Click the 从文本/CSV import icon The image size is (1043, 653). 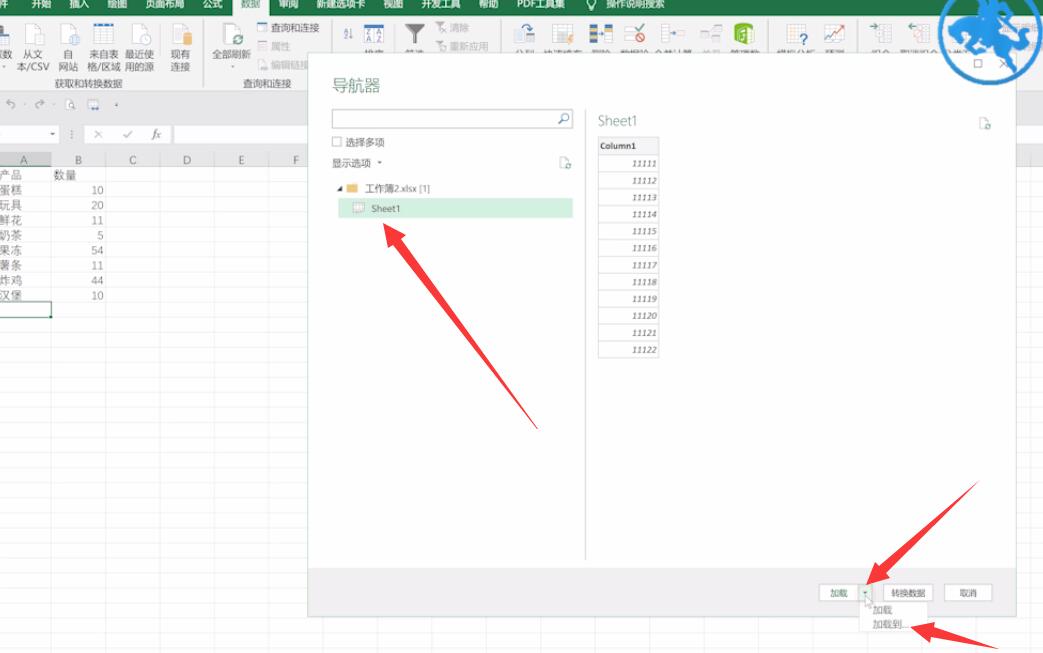(33, 35)
